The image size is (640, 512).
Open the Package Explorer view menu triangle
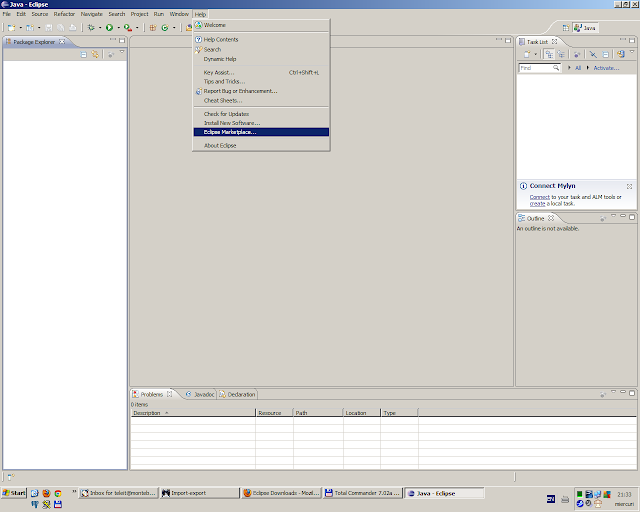(x=122, y=52)
